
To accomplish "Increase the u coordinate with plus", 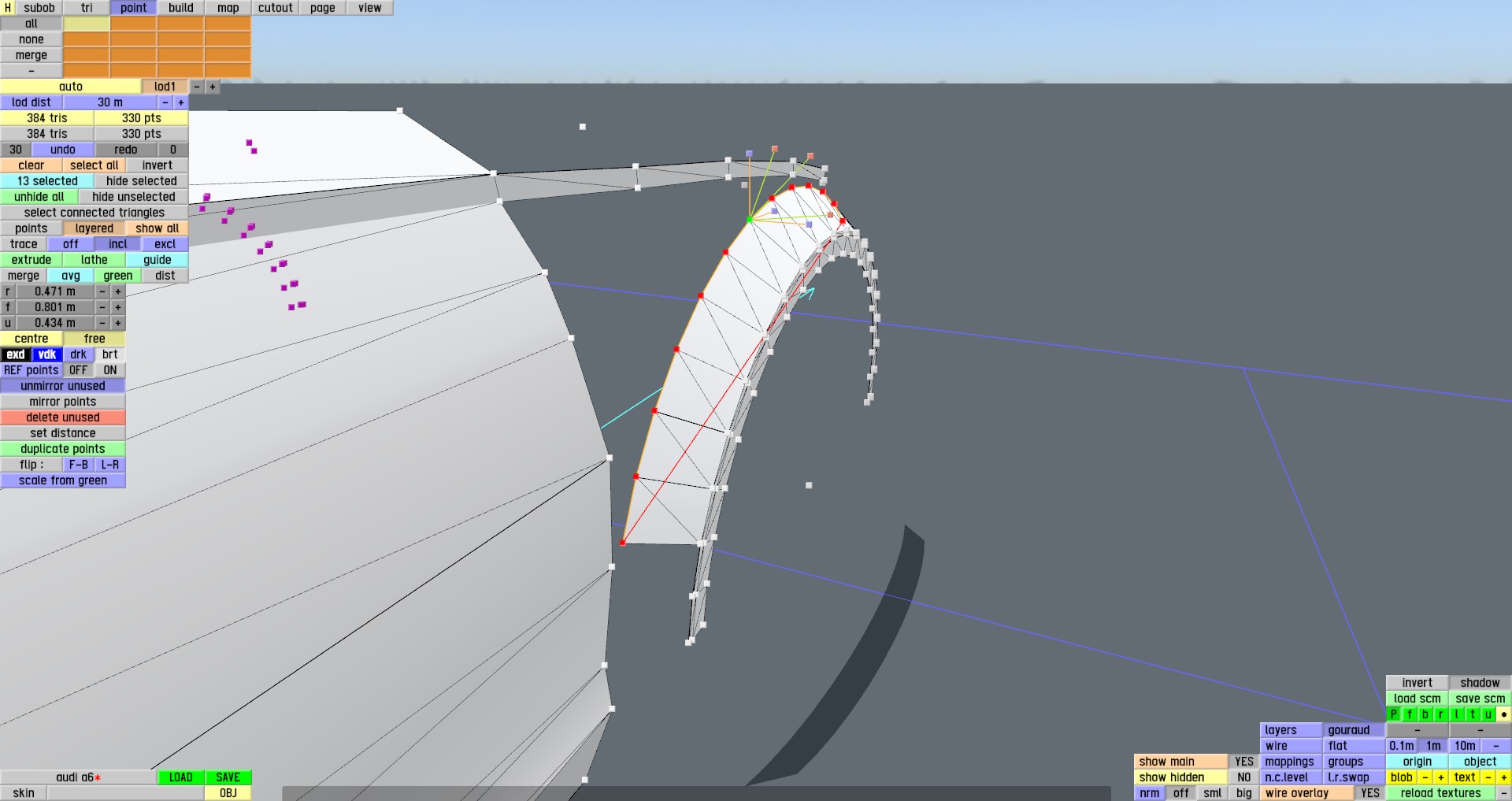I will [x=118, y=323].
